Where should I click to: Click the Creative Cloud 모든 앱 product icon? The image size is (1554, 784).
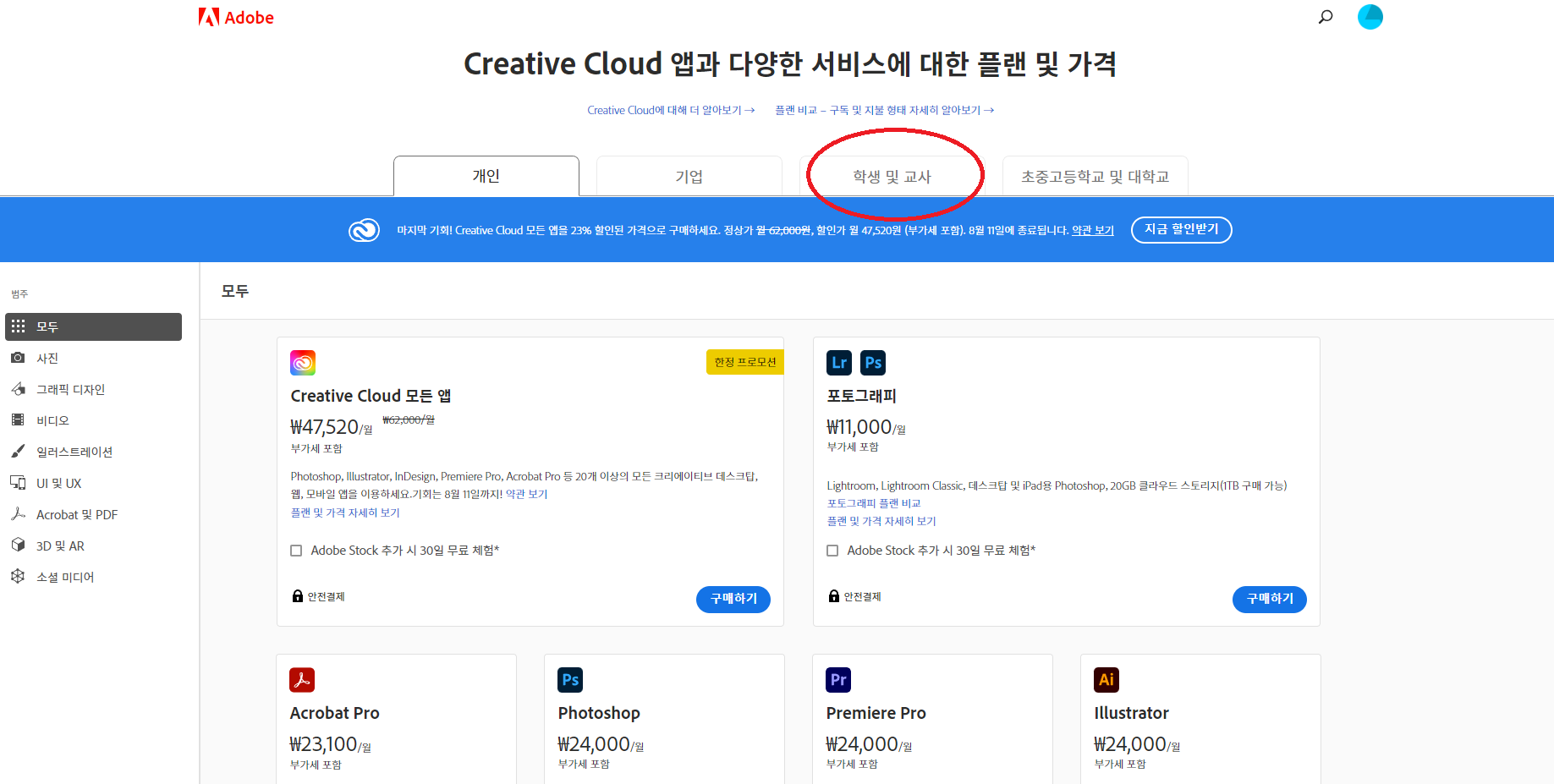[303, 363]
